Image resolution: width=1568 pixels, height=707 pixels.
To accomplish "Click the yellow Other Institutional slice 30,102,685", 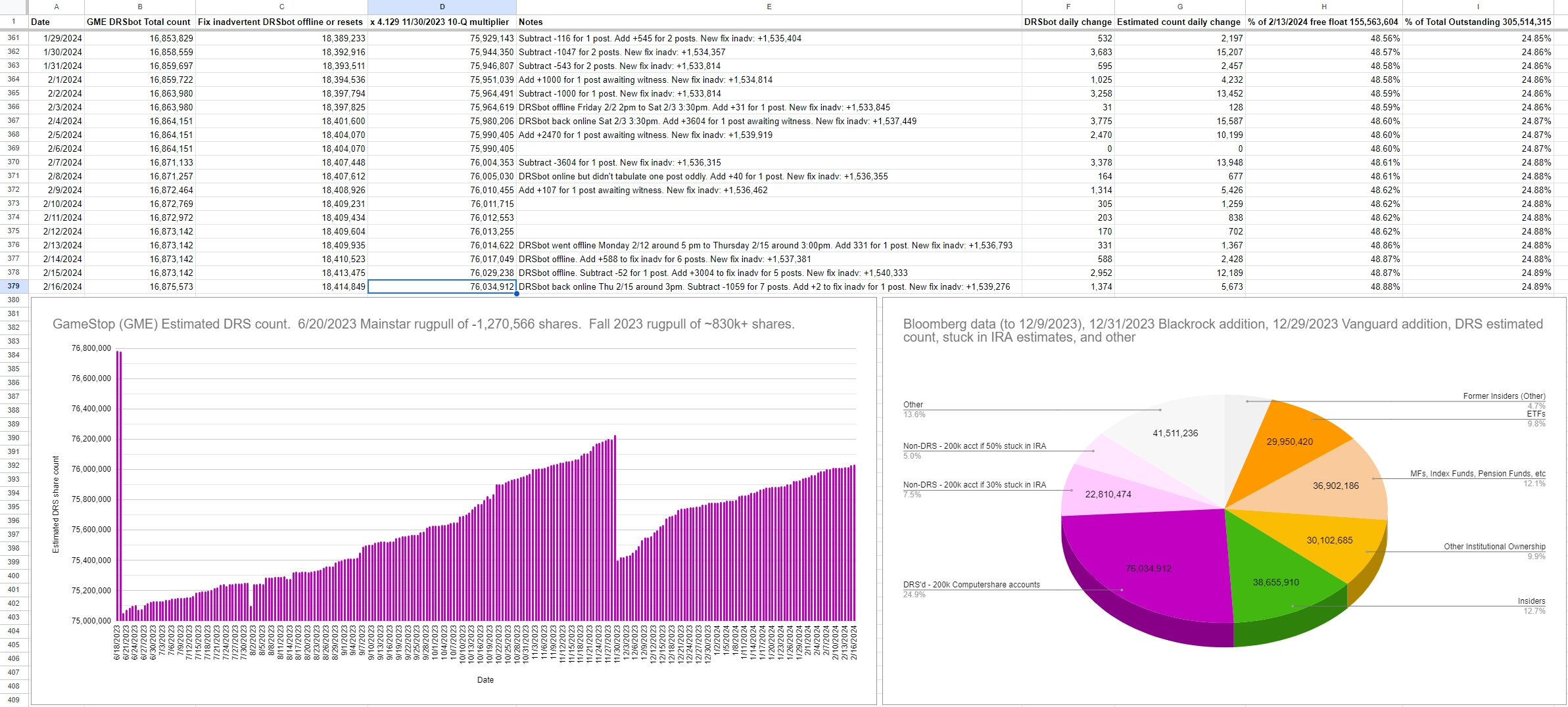I will pyautogui.click(x=1329, y=540).
